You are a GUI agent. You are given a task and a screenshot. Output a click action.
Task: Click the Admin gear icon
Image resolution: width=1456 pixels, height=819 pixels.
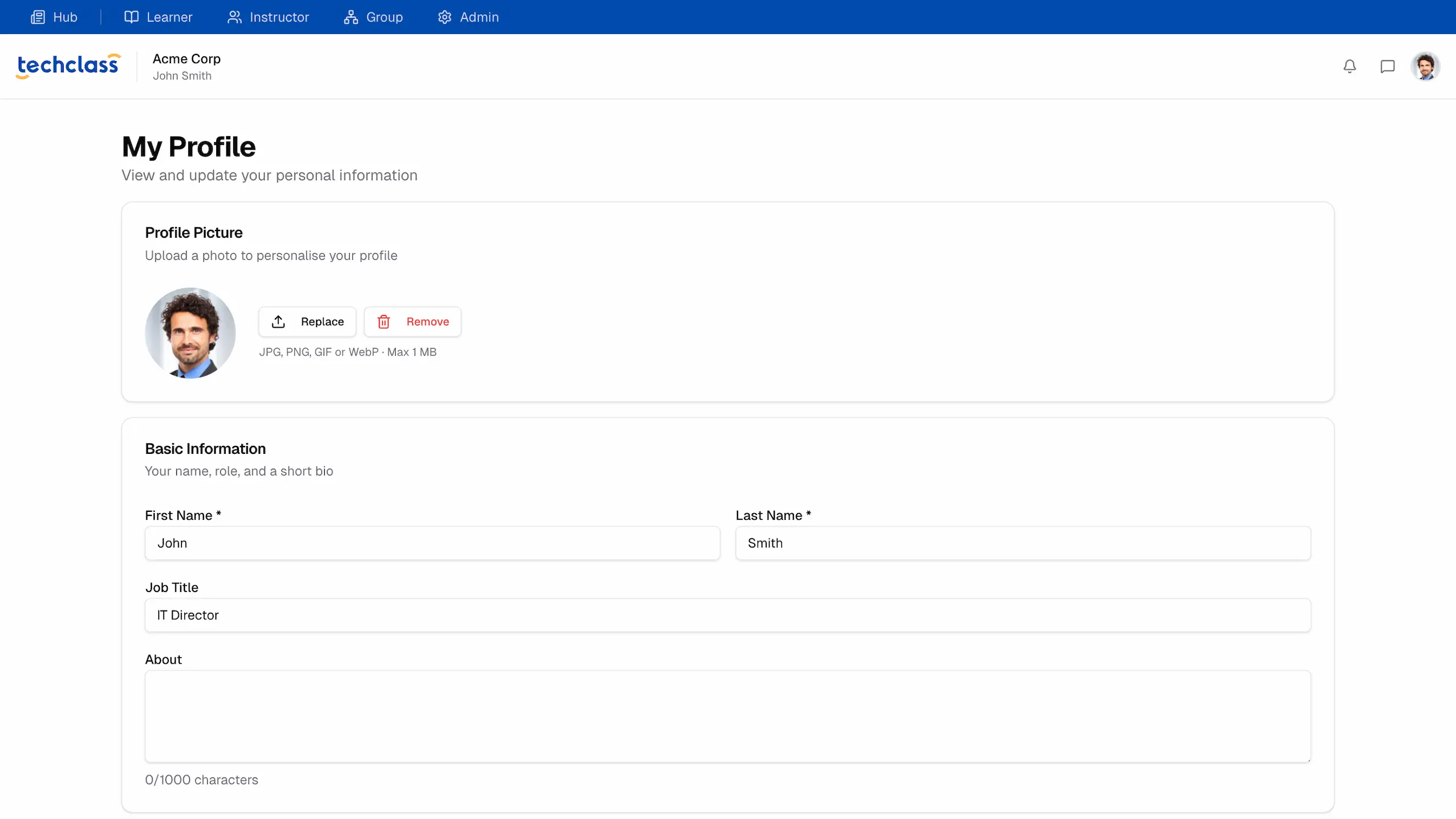pos(445,17)
